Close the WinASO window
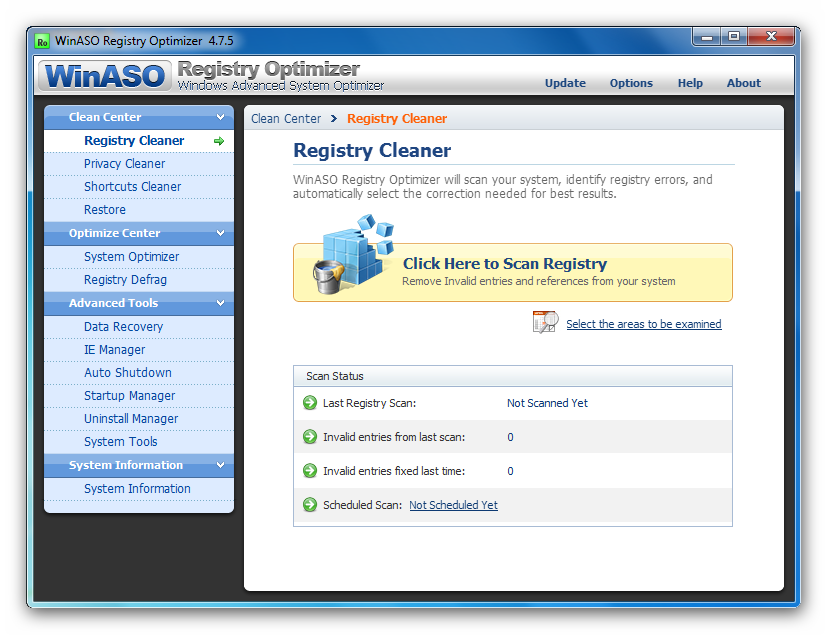 pos(771,36)
